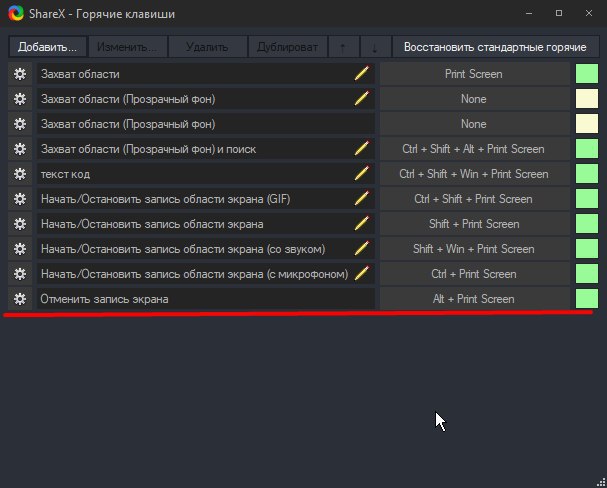The width and height of the screenshot is (607, 488).
Task: Click the pencil icon in текст код row
Action: (362, 173)
